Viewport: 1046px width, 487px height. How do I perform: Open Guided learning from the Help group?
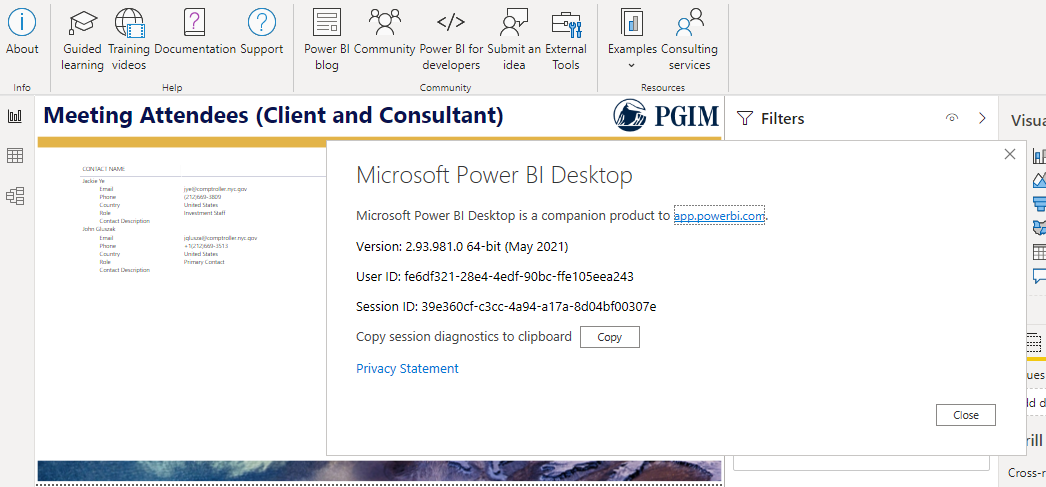click(82, 40)
